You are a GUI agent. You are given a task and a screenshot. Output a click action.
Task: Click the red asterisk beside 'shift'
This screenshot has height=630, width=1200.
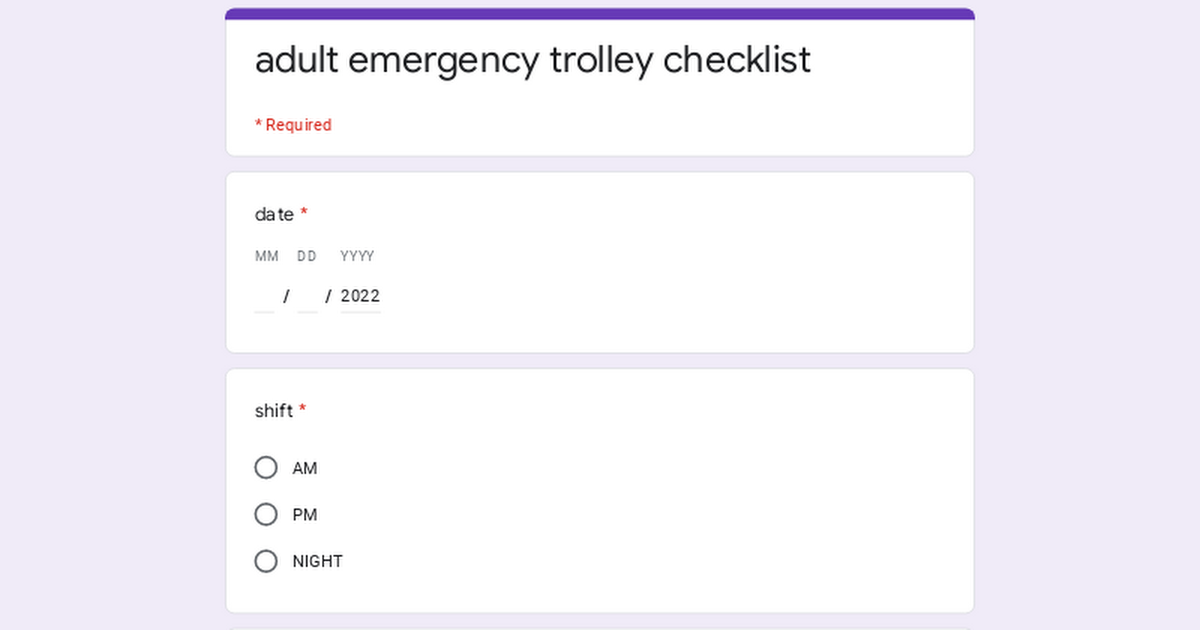click(303, 410)
